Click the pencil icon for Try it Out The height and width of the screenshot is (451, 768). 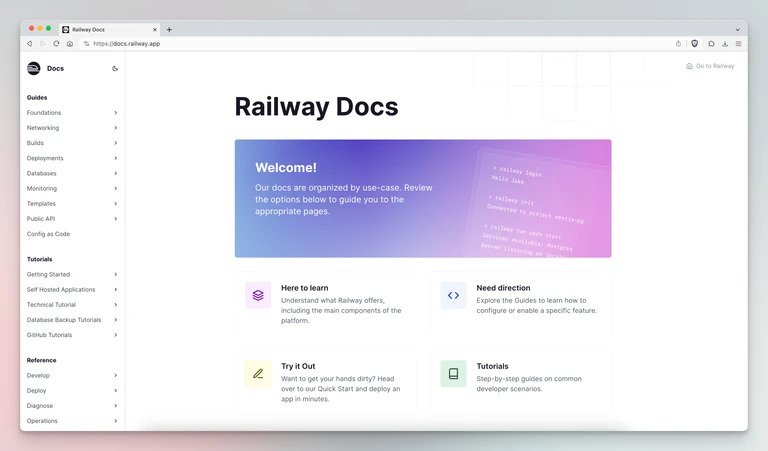click(x=258, y=374)
